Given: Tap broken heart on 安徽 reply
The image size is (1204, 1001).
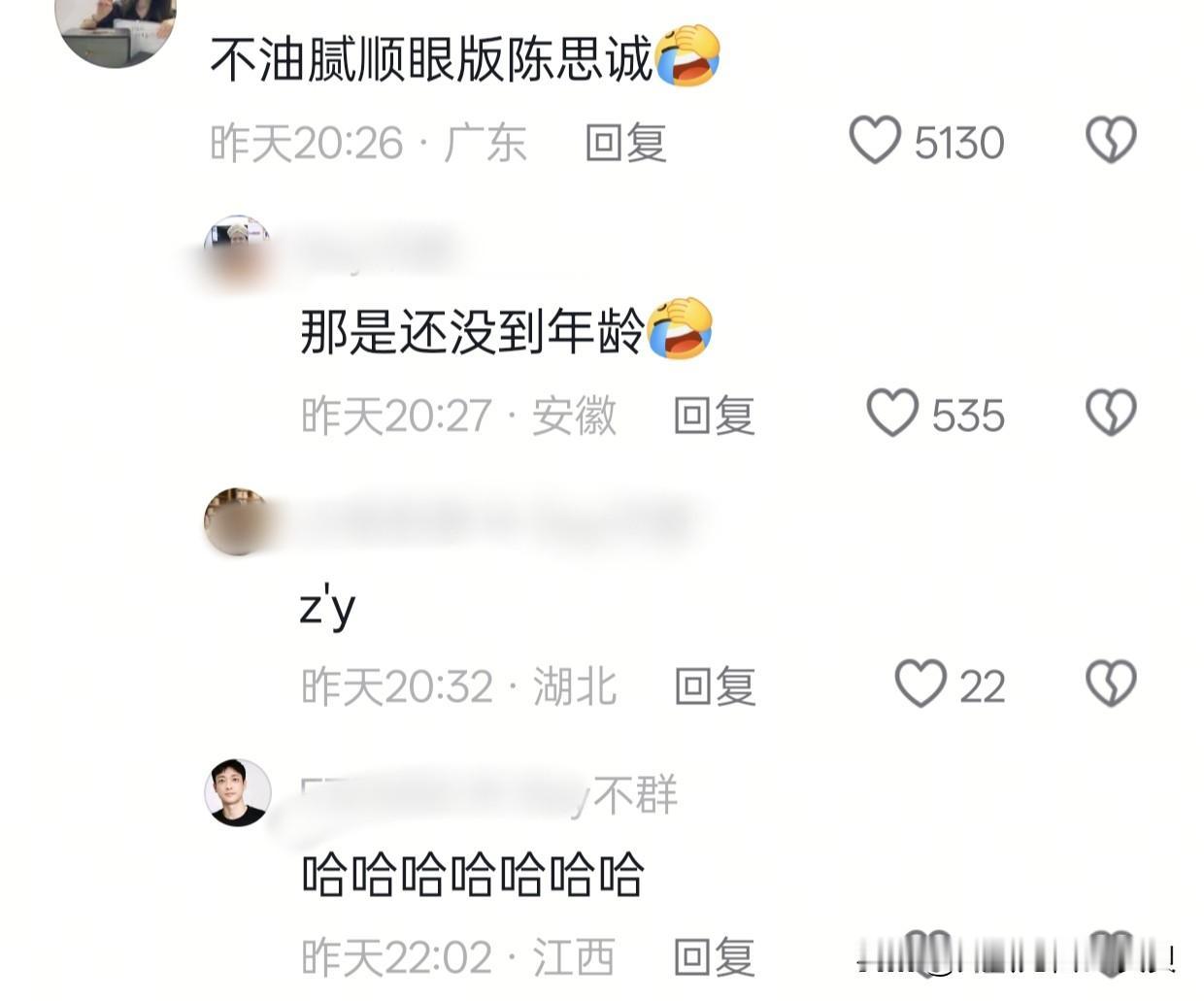Looking at the screenshot, I should point(1111,414).
